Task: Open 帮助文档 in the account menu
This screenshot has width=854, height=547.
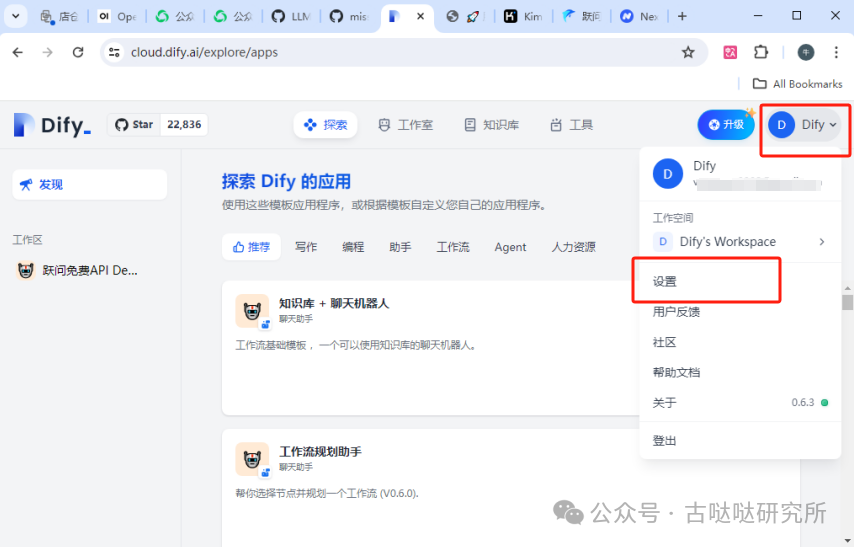Action: click(x=740, y=373)
